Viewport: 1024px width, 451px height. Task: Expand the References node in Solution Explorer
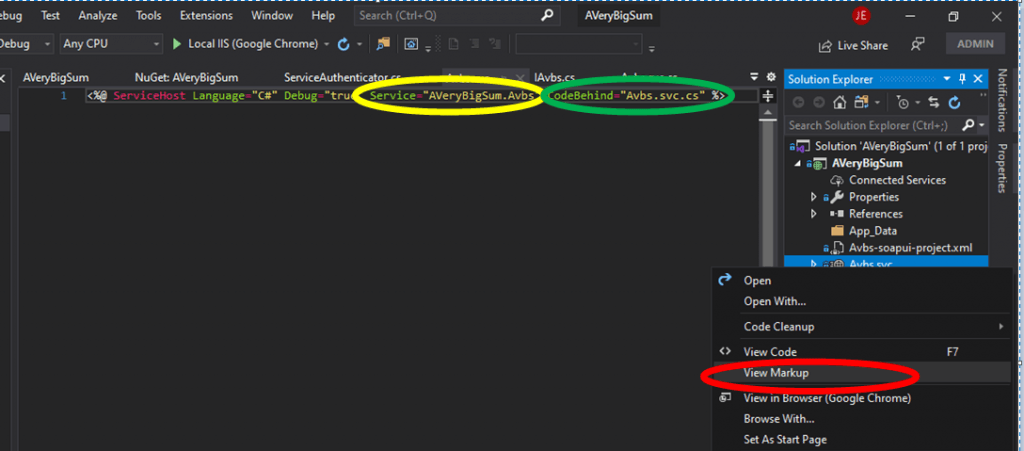pyautogui.click(x=813, y=214)
